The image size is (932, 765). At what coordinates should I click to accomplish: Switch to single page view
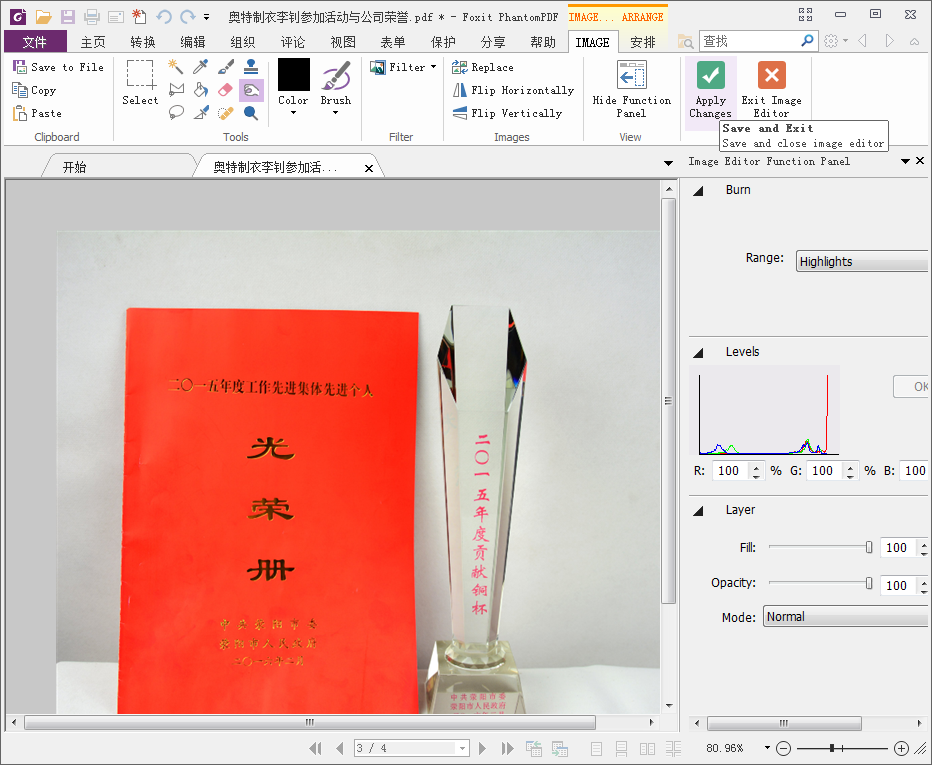(596, 748)
